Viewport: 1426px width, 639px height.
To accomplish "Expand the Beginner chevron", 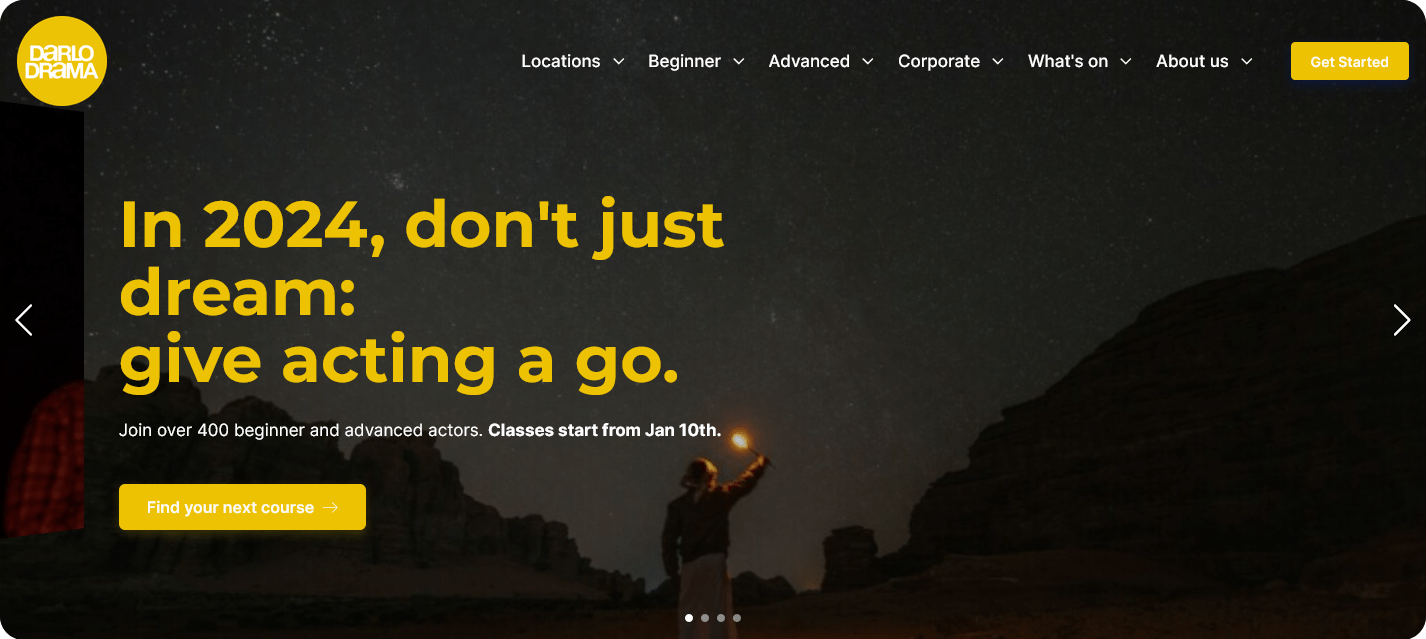I will click(739, 61).
